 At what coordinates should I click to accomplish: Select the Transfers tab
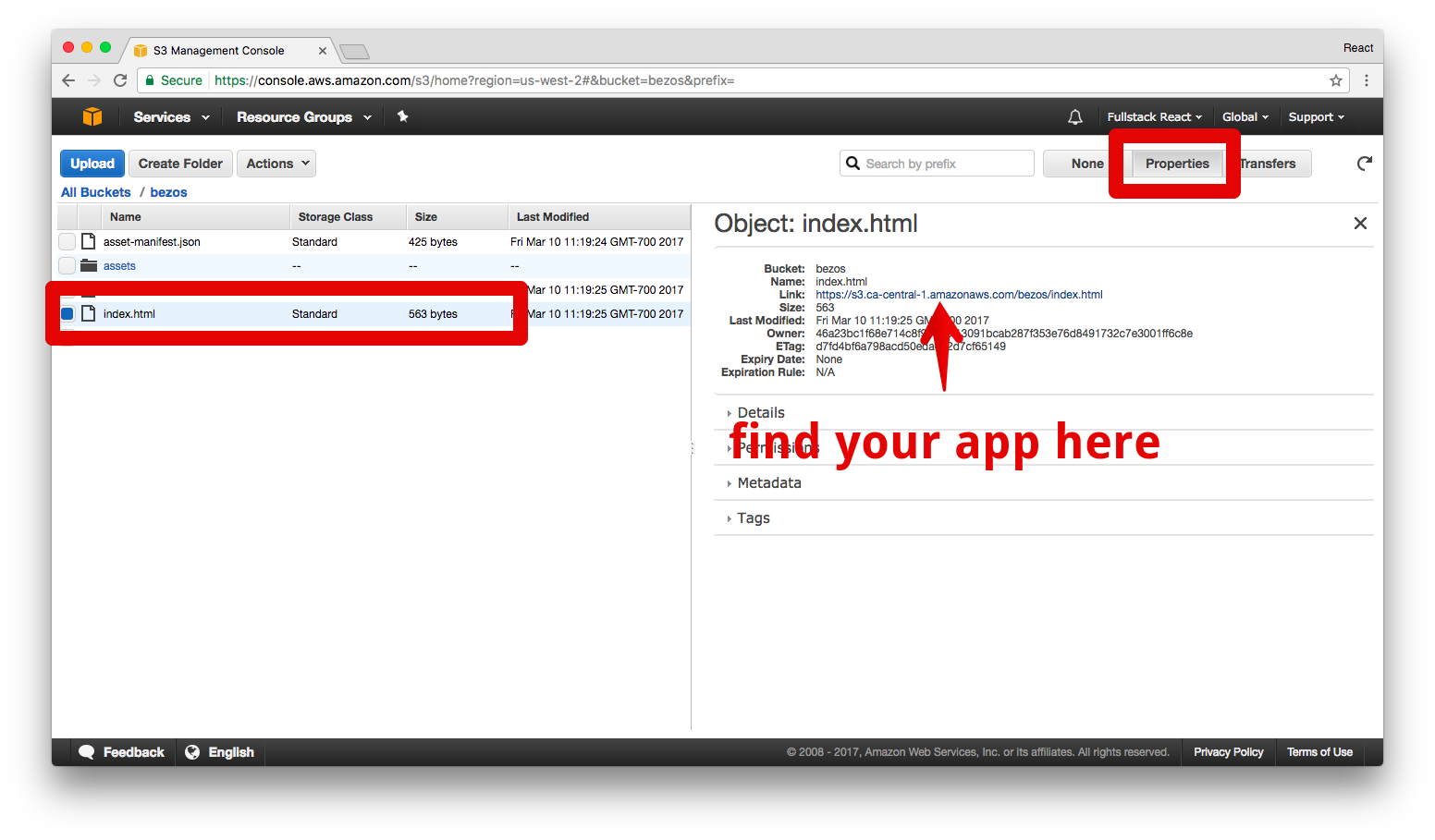pyautogui.click(x=1268, y=164)
